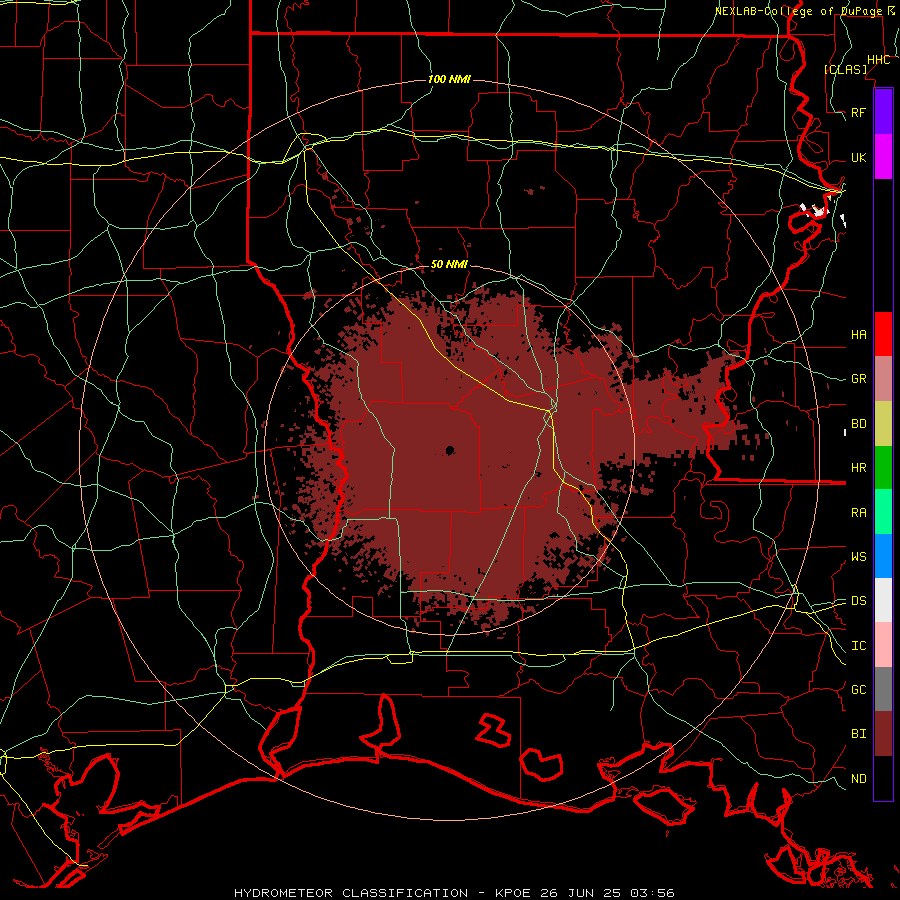Click the WS blue legend swatch

click(x=883, y=556)
